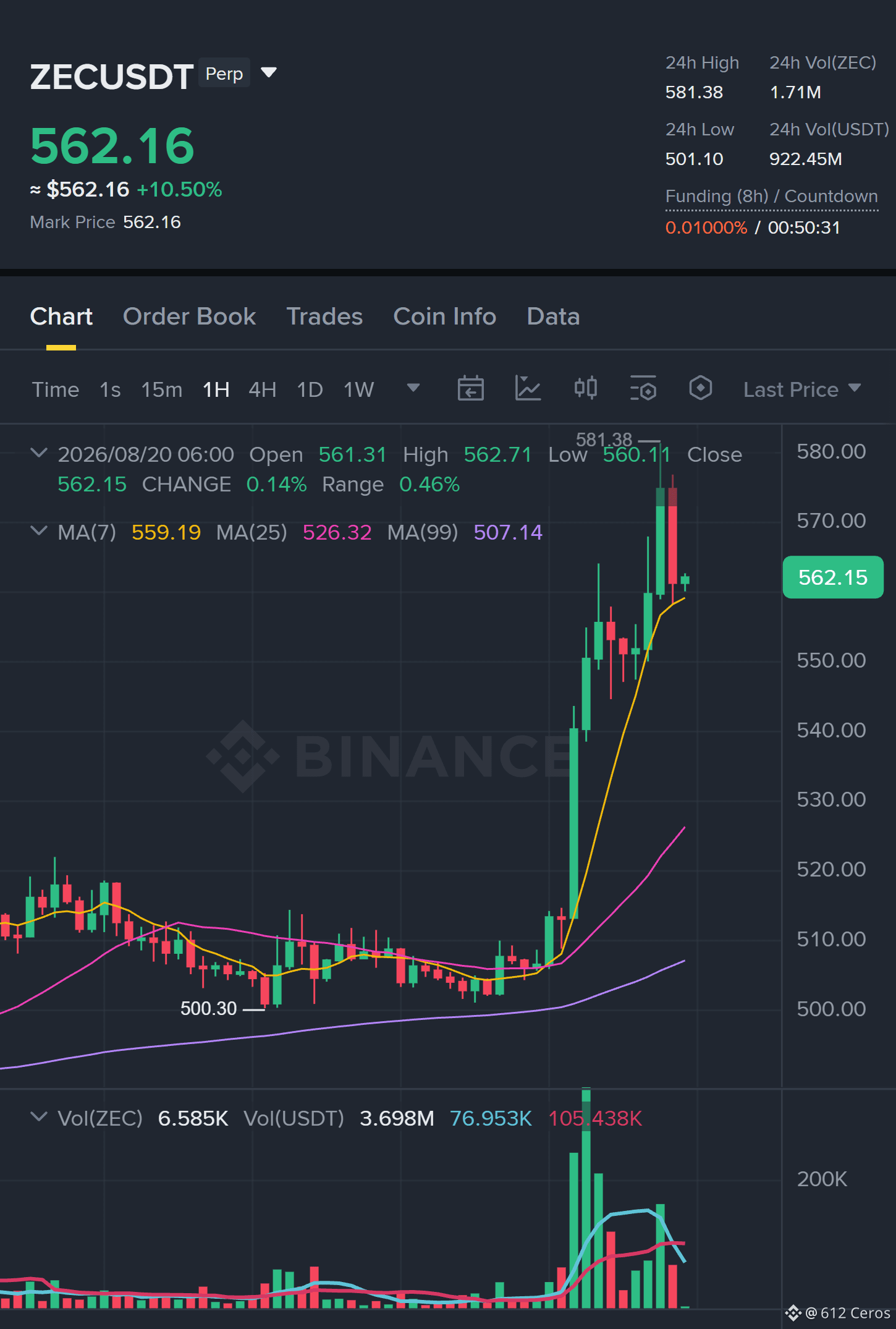Select the 1D interval
This screenshot has height=1329, width=896.
tap(310, 389)
